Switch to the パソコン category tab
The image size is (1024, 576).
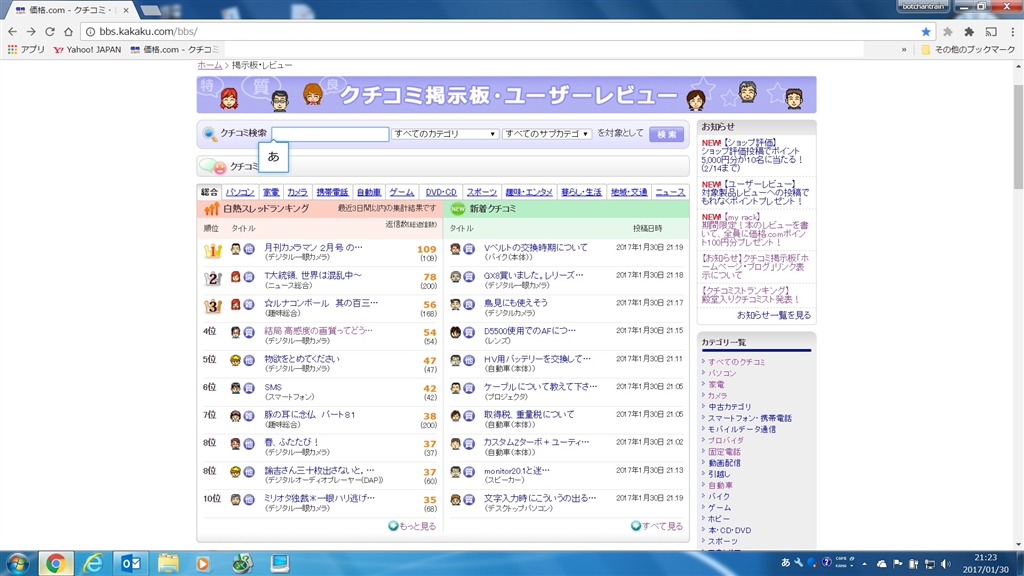240,192
